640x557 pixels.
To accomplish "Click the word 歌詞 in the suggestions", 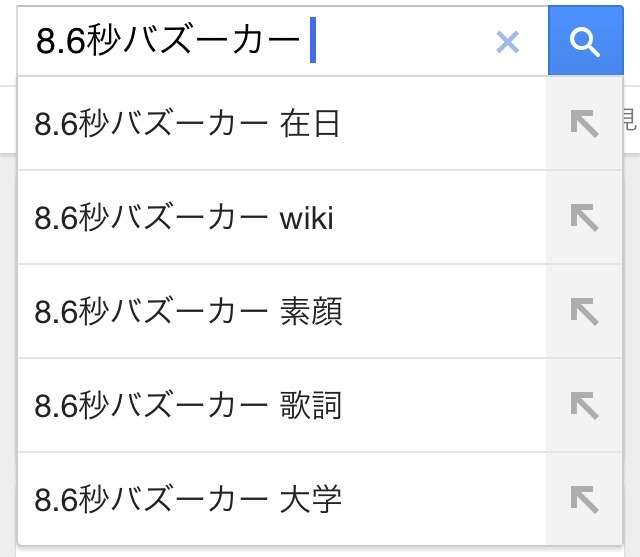I will point(311,406).
